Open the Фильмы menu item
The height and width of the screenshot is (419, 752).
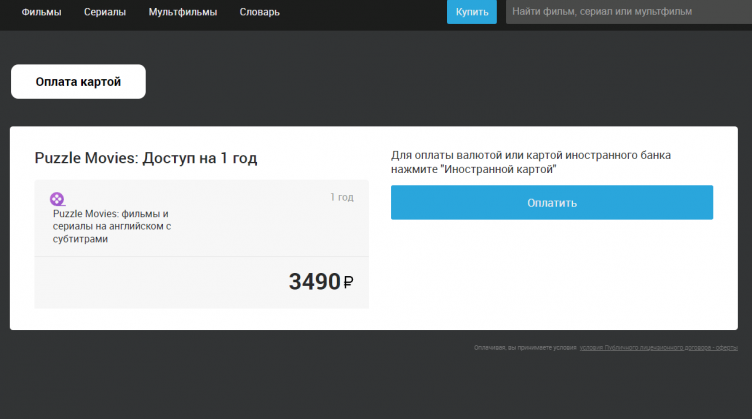point(41,12)
